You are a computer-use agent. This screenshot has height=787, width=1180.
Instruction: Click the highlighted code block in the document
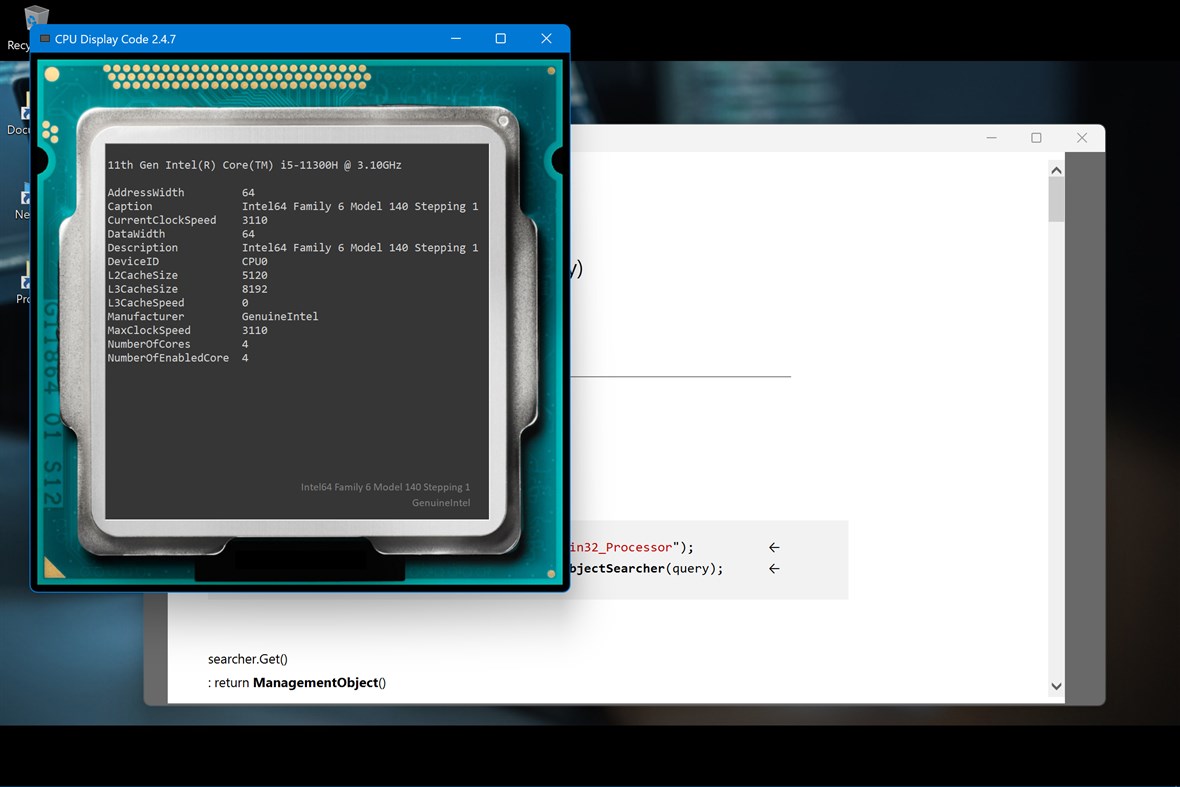[700, 558]
